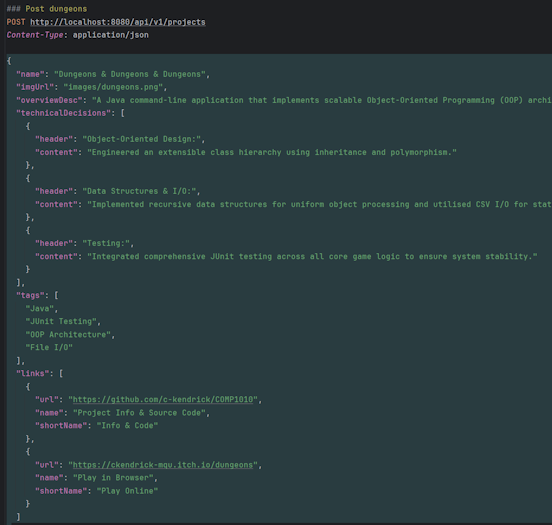Click the "Java" tag entry
The image size is (552, 525).
tap(39, 309)
